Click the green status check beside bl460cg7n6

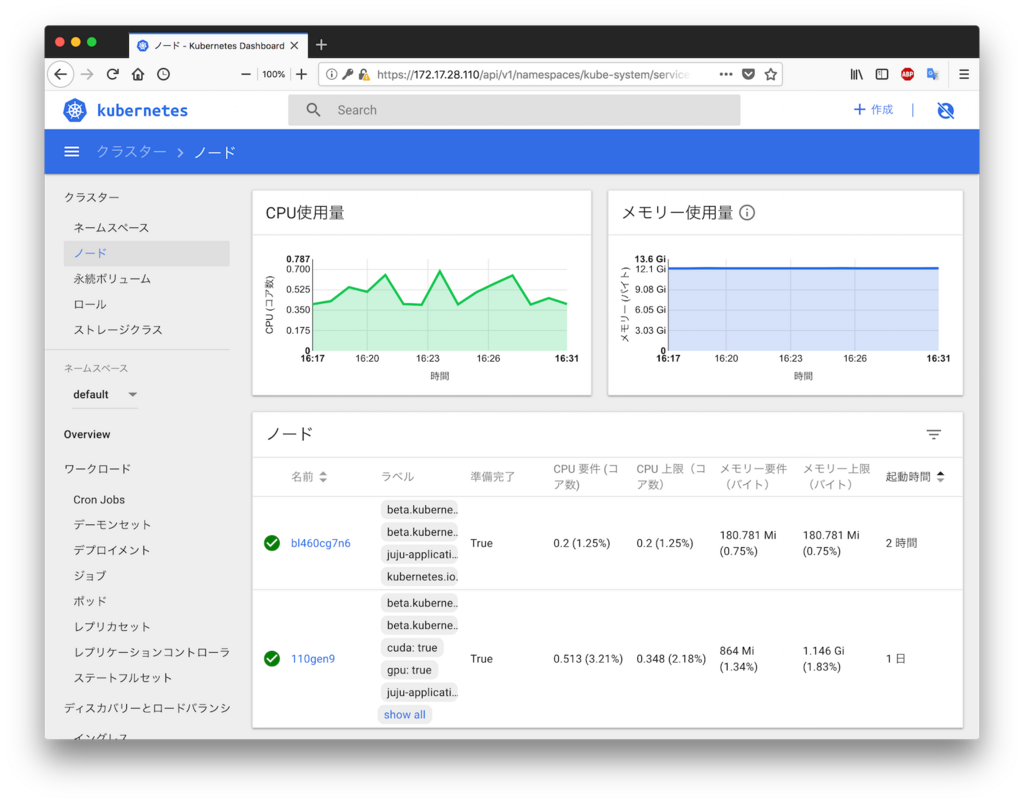(x=270, y=542)
